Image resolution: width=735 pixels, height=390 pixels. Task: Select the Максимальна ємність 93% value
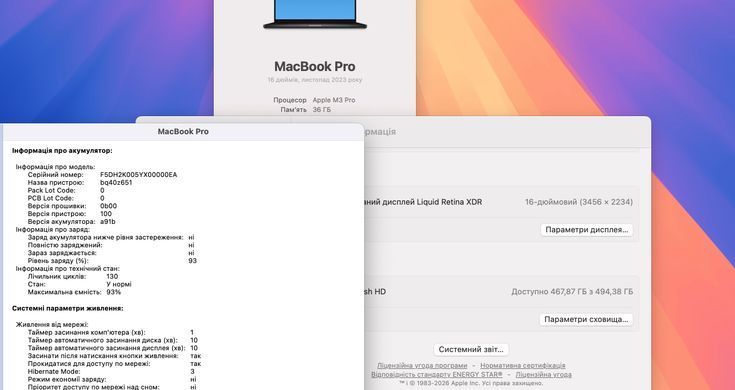[113, 292]
